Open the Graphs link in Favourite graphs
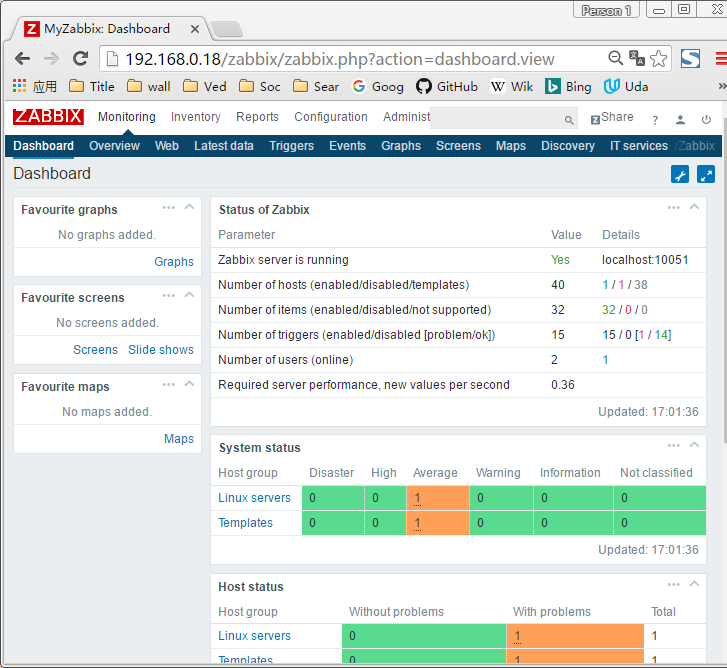 [x=174, y=262]
